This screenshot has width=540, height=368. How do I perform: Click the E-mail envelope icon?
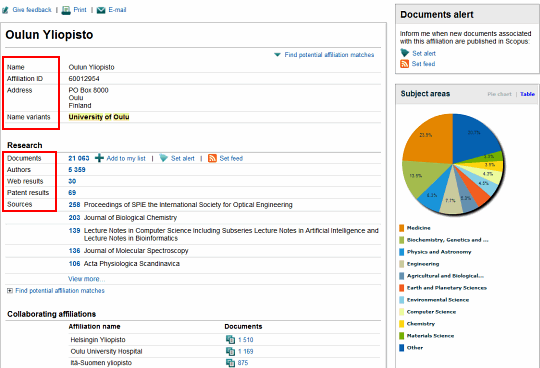click(101, 10)
